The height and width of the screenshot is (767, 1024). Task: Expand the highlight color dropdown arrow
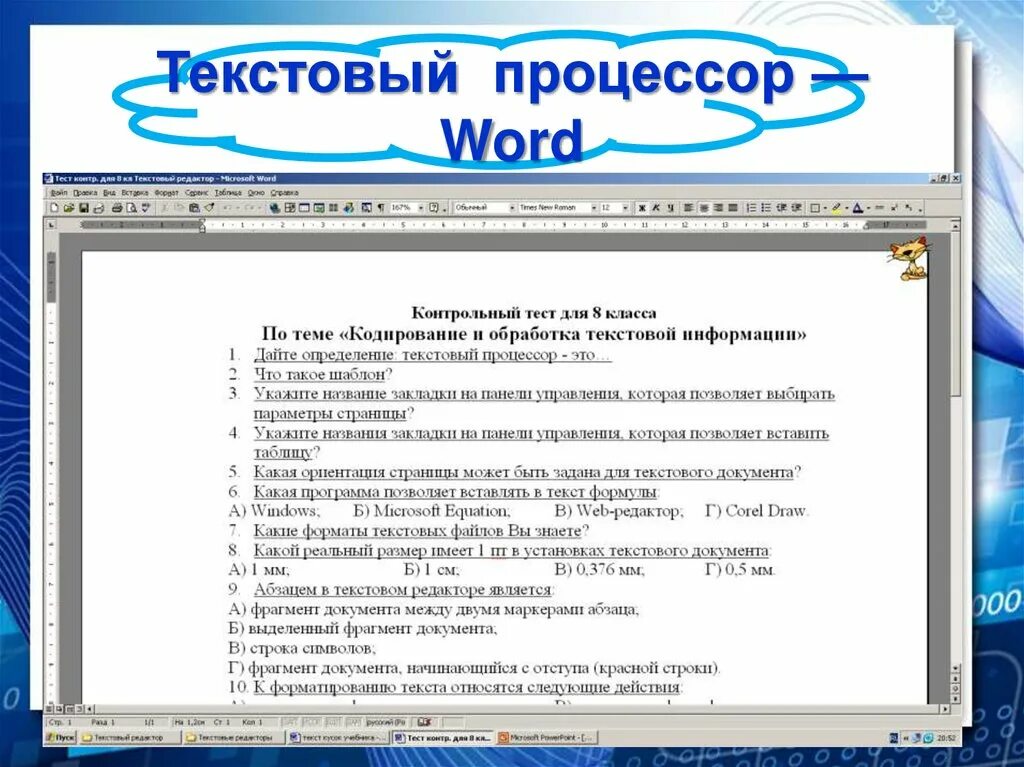tap(846, 208)
